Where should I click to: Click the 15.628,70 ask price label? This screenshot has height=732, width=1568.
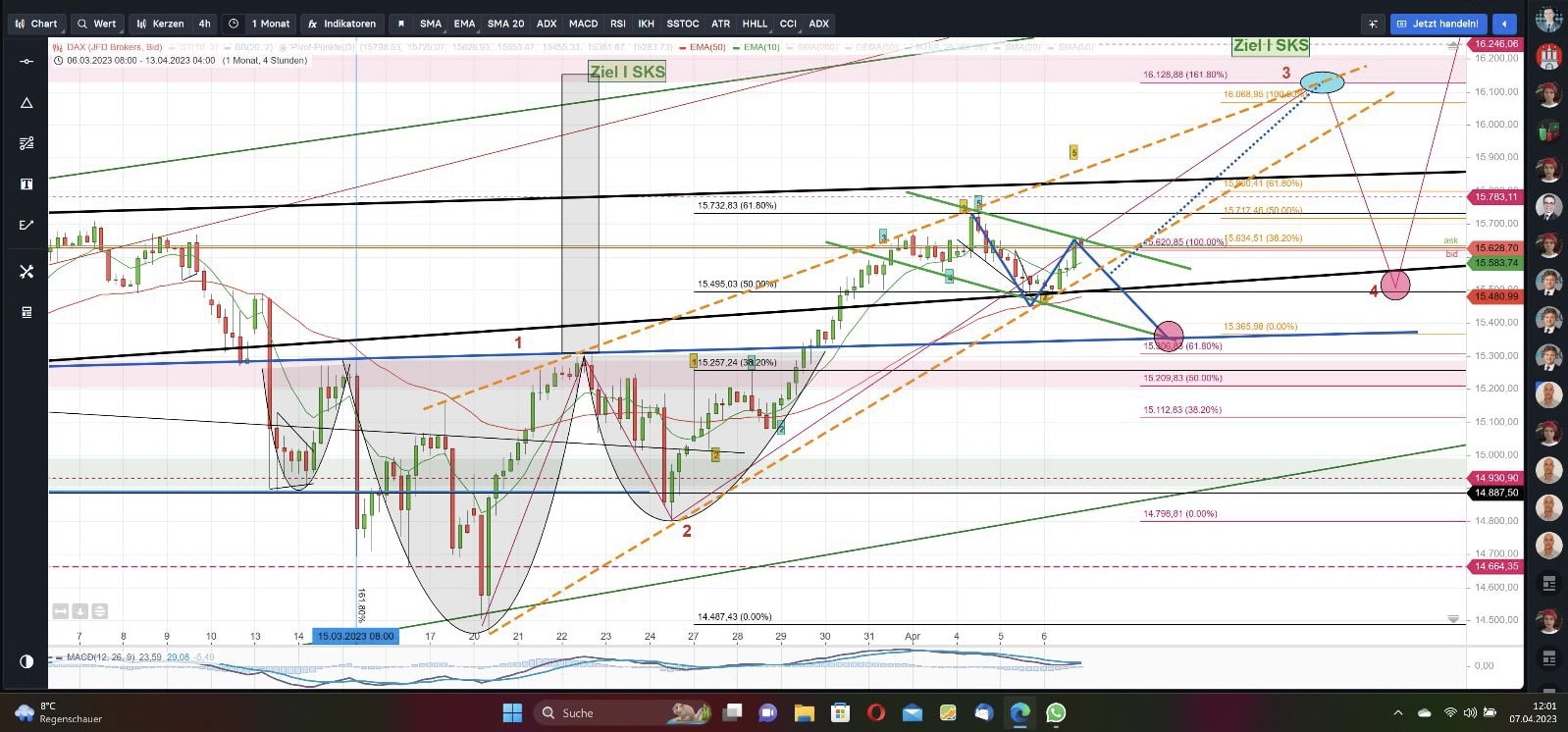tap(1495, 249)
